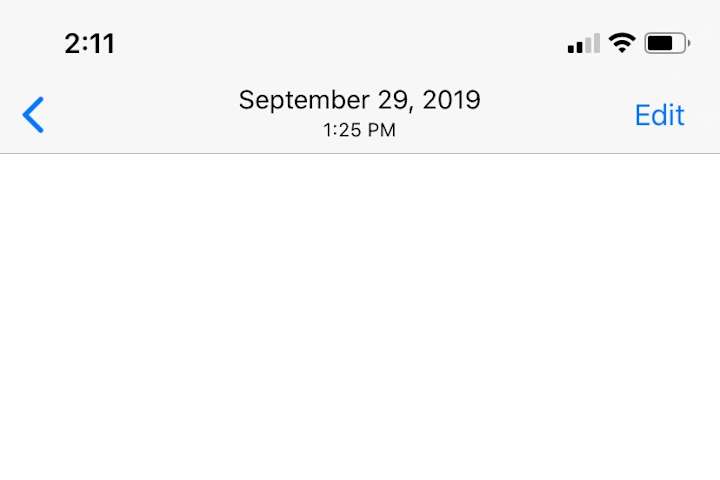Click the cellular signal bars icon
This screenshot has height=480, width=720.
tap(584, 43)
